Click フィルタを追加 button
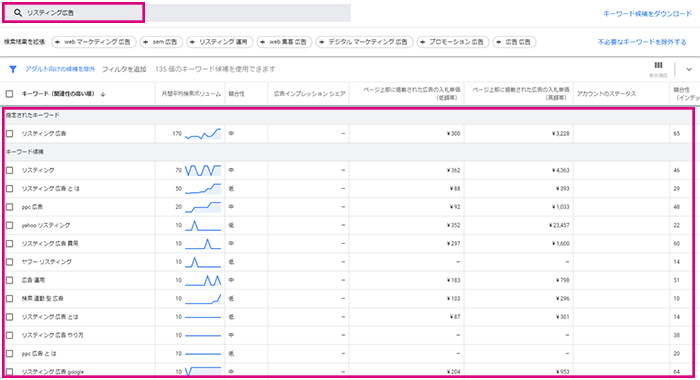 [x=124, y=69]
